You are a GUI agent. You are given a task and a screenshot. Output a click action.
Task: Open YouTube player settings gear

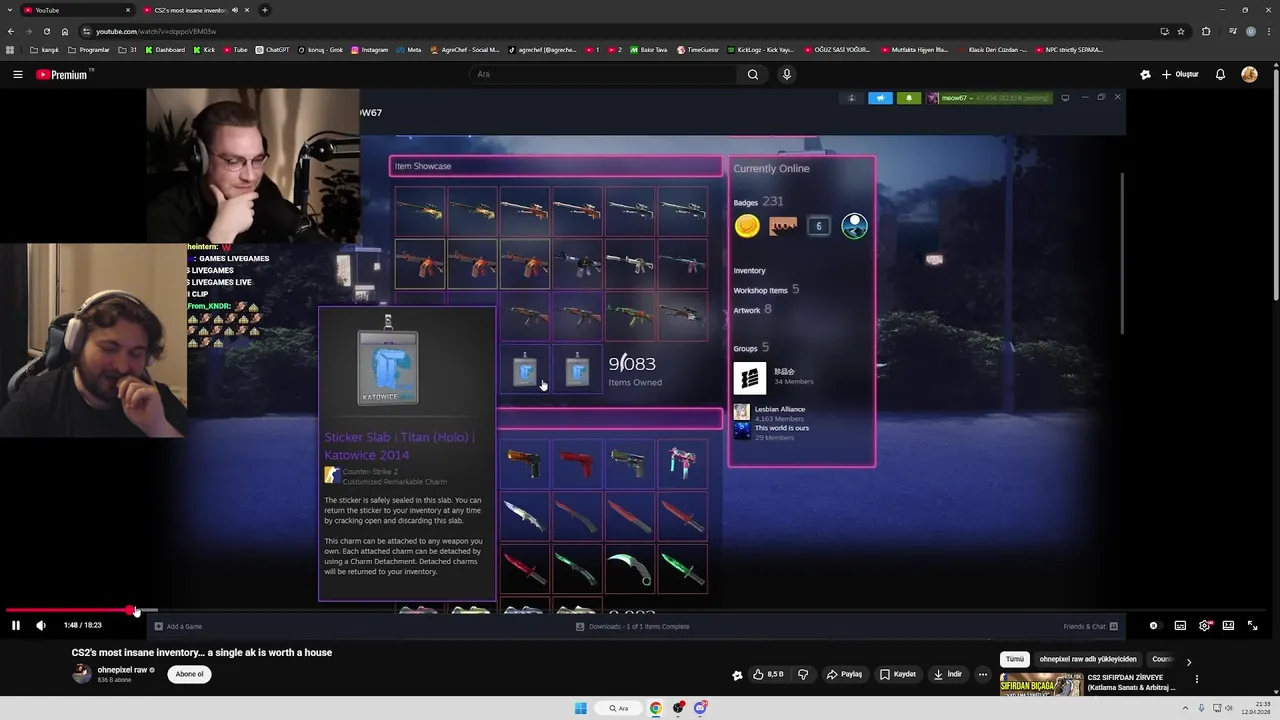tap(1204, 625)
